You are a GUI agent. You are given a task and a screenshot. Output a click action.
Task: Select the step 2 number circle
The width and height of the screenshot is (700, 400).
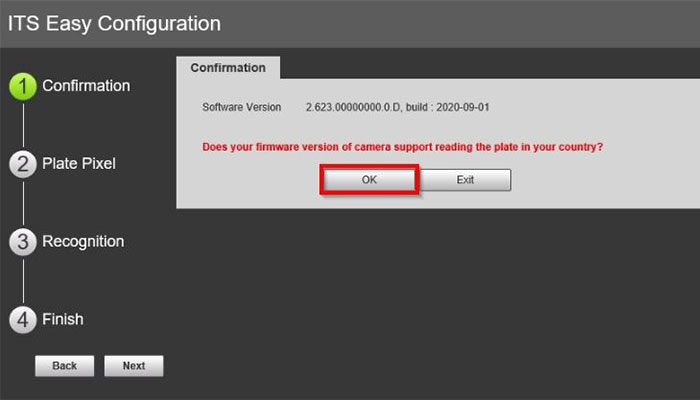pos(23,164)
